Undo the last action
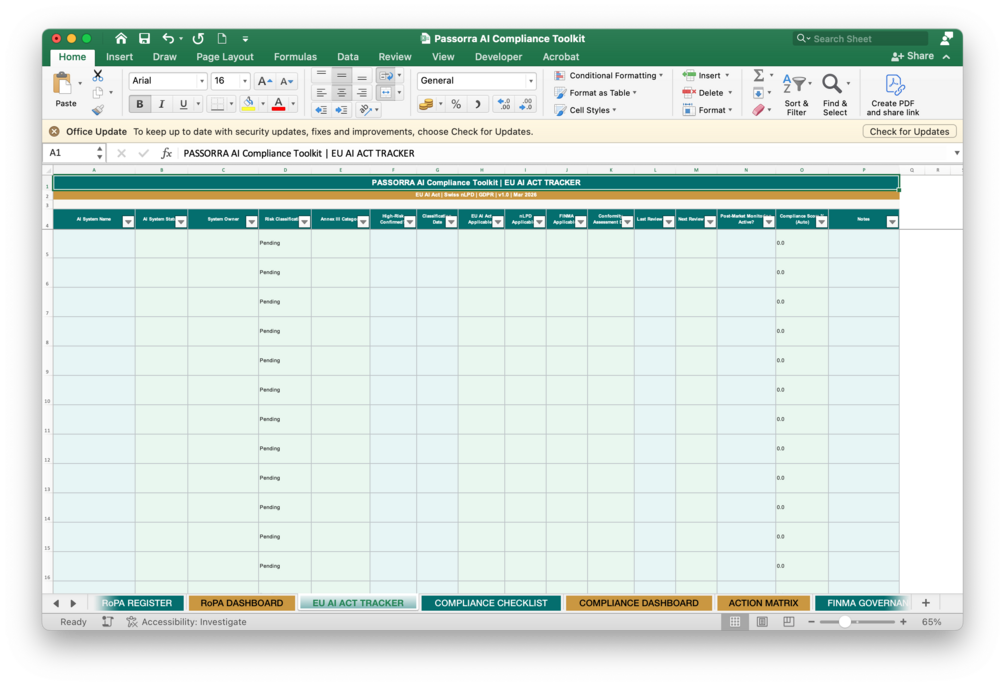Screen dimensions: 1005x686 pos(168,38)
